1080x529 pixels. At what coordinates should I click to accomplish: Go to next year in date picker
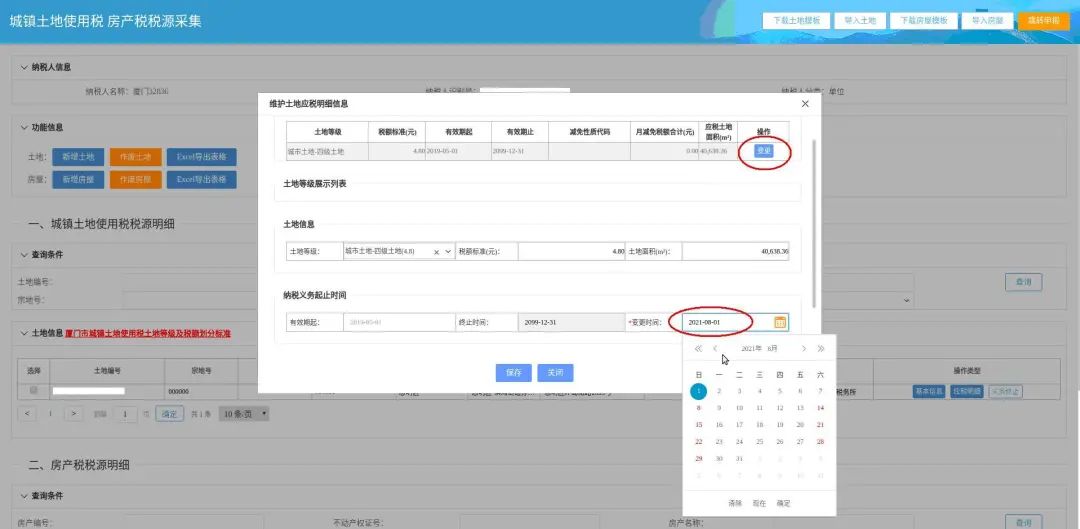point(820,349)
